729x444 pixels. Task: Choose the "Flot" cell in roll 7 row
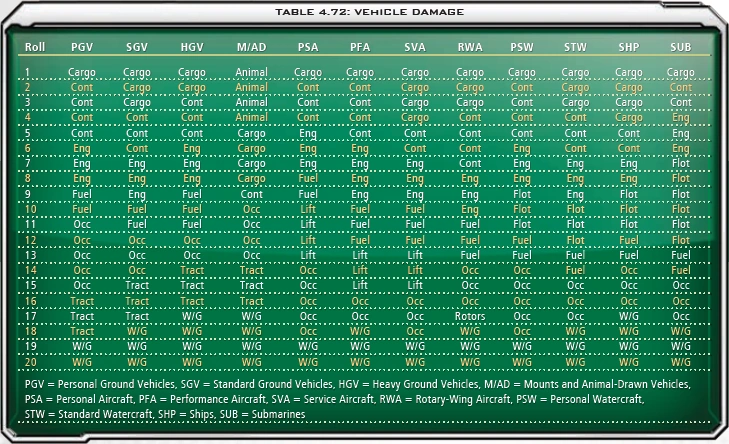pos(681,163)
